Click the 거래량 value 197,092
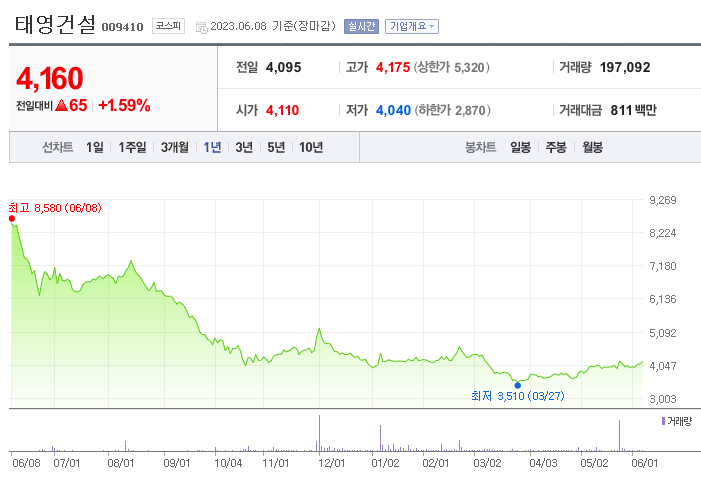Image resolution: width=701 pixels, height=481 pixels. coord(625,68)
